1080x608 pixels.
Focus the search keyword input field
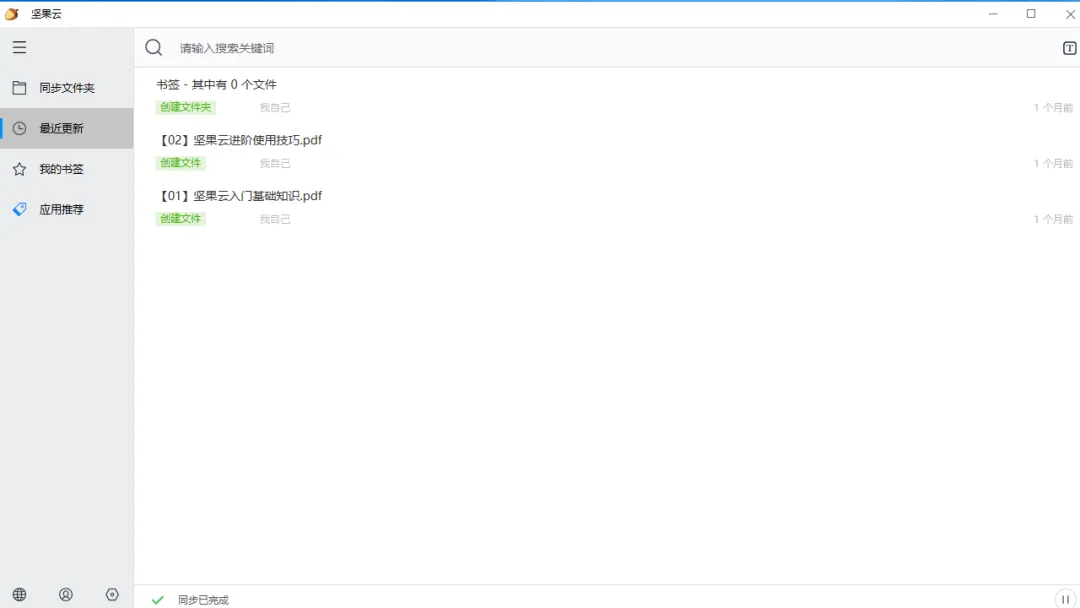(606, 48)
